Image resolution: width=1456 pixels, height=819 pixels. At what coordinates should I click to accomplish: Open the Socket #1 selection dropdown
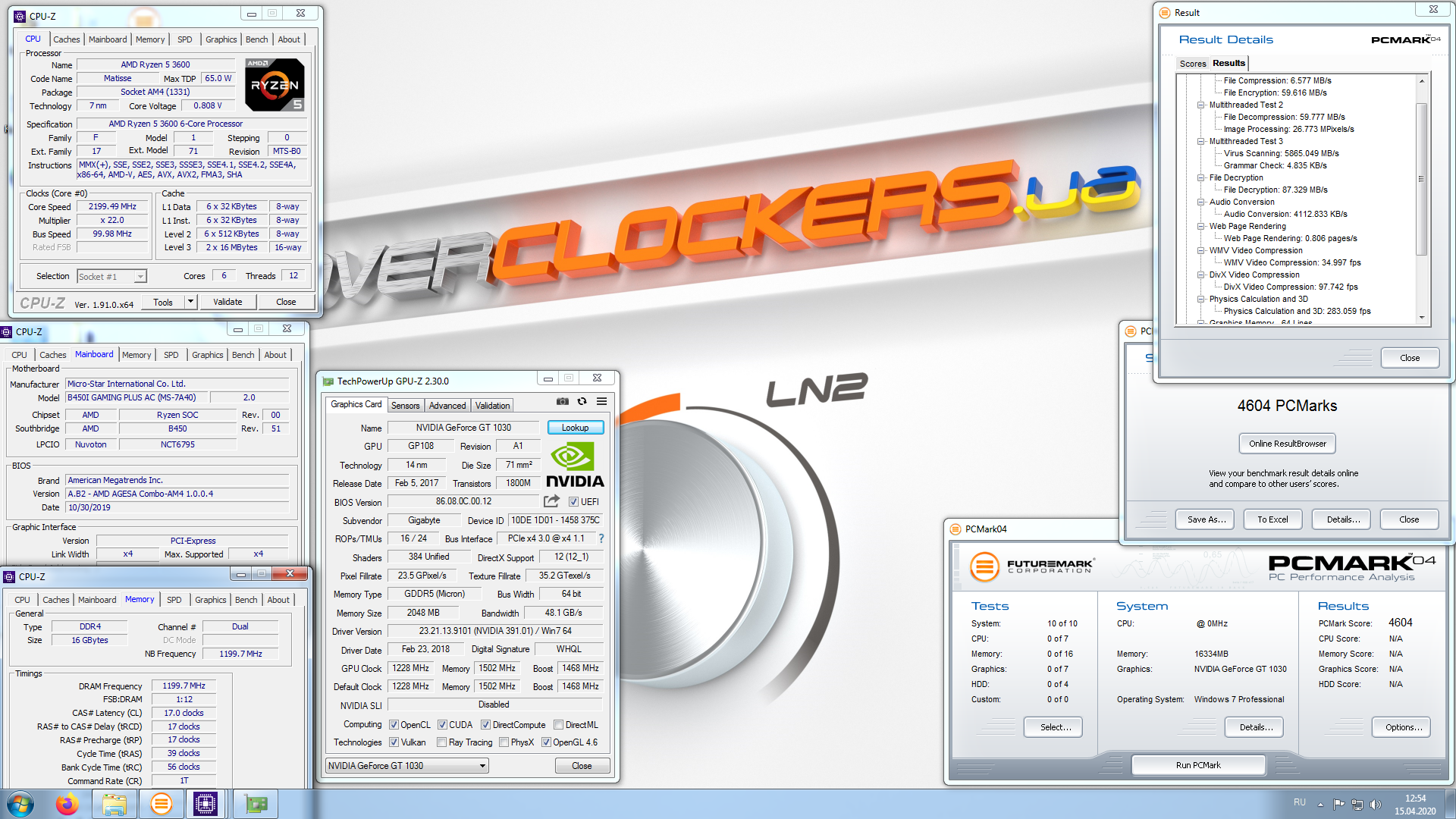pyautogui.click(x=111, y=277)
